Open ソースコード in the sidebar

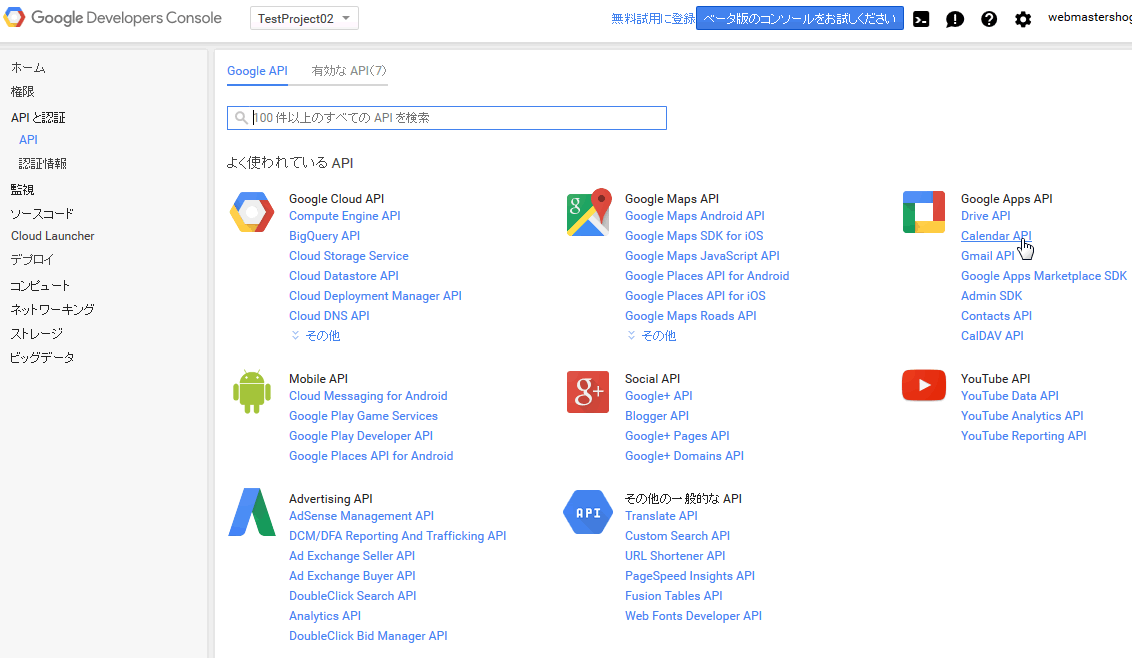[x=42, y=214]
